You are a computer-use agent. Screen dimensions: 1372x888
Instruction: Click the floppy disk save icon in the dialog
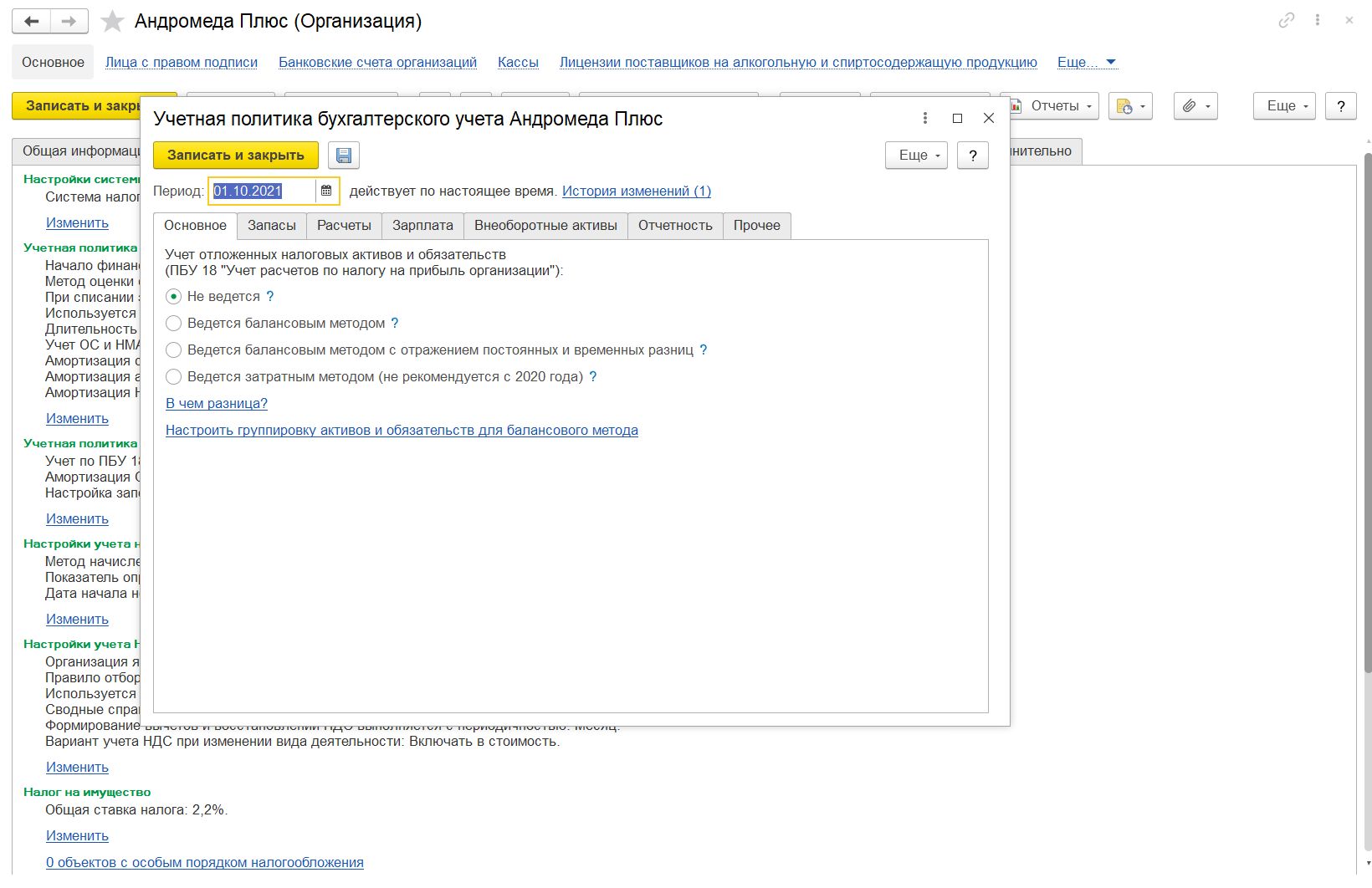(343, 156)
